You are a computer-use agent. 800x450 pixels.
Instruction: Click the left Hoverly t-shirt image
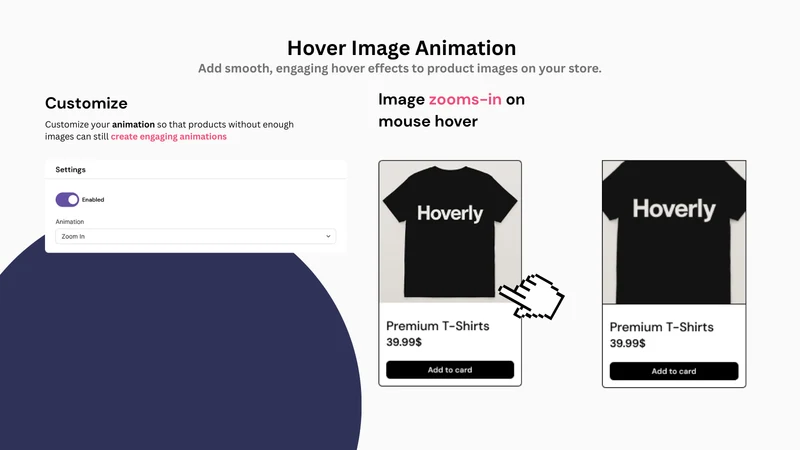[x=449, y=232]
